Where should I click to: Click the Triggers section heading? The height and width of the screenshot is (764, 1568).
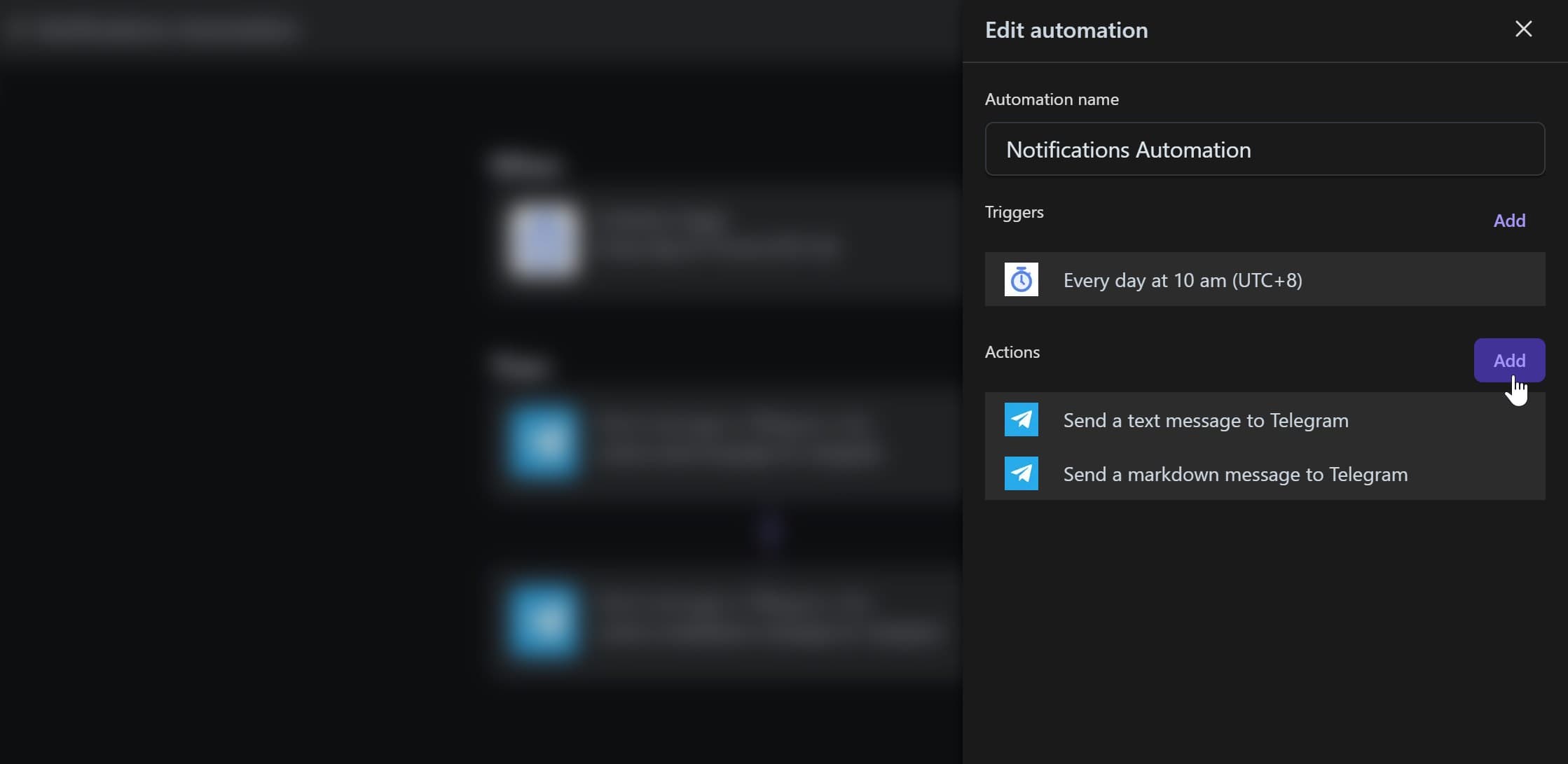1014,212
